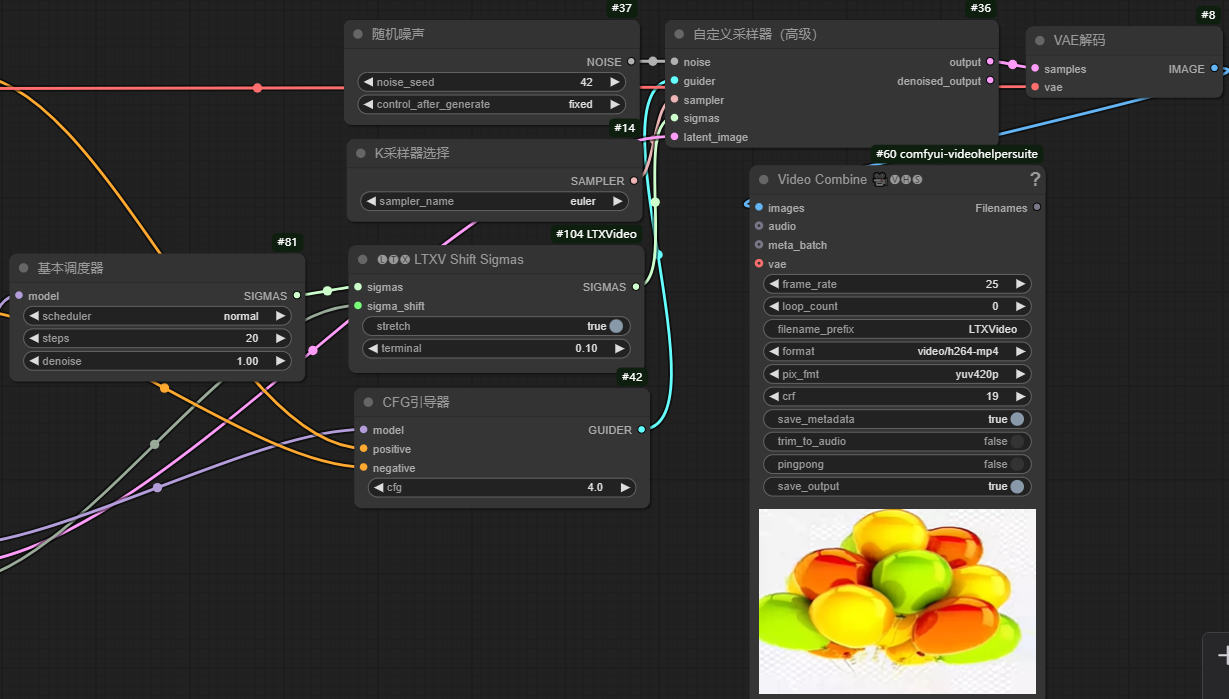Toggle the stretch switch in LTXV Shift Sigmas
Viewport: 1229px width, 699px height.
point(616,326)
